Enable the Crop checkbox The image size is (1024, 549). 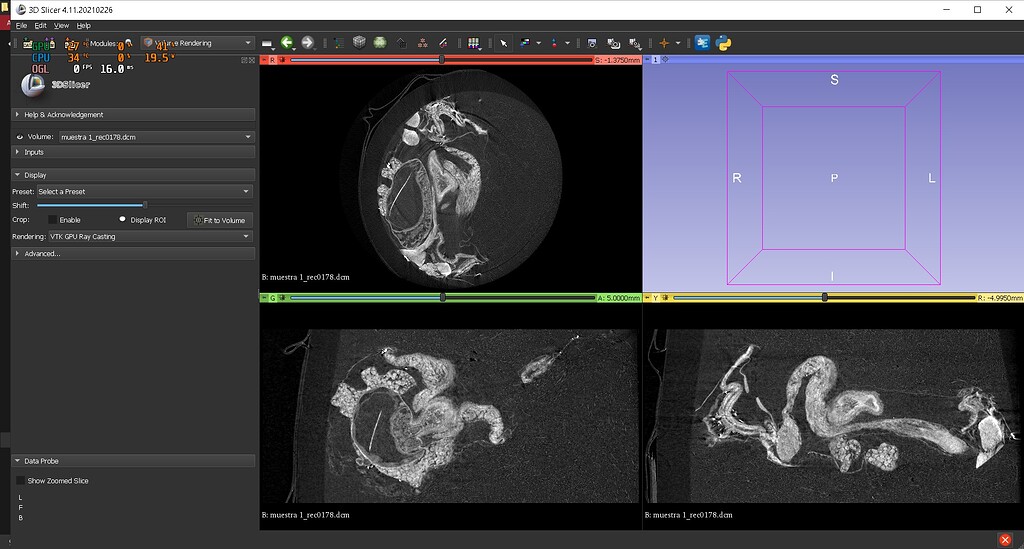pyautogui.click(x=51, y=220)
